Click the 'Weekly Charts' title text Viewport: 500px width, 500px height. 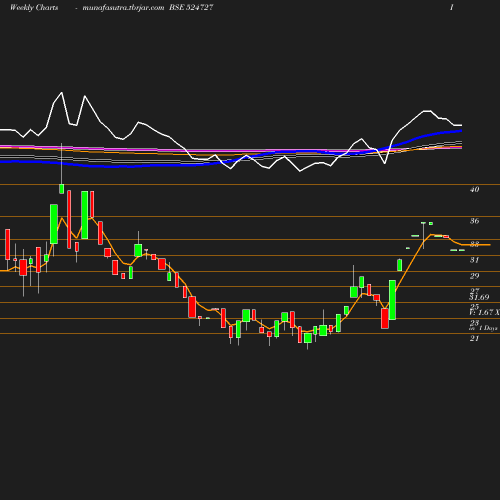click(34, 8)
